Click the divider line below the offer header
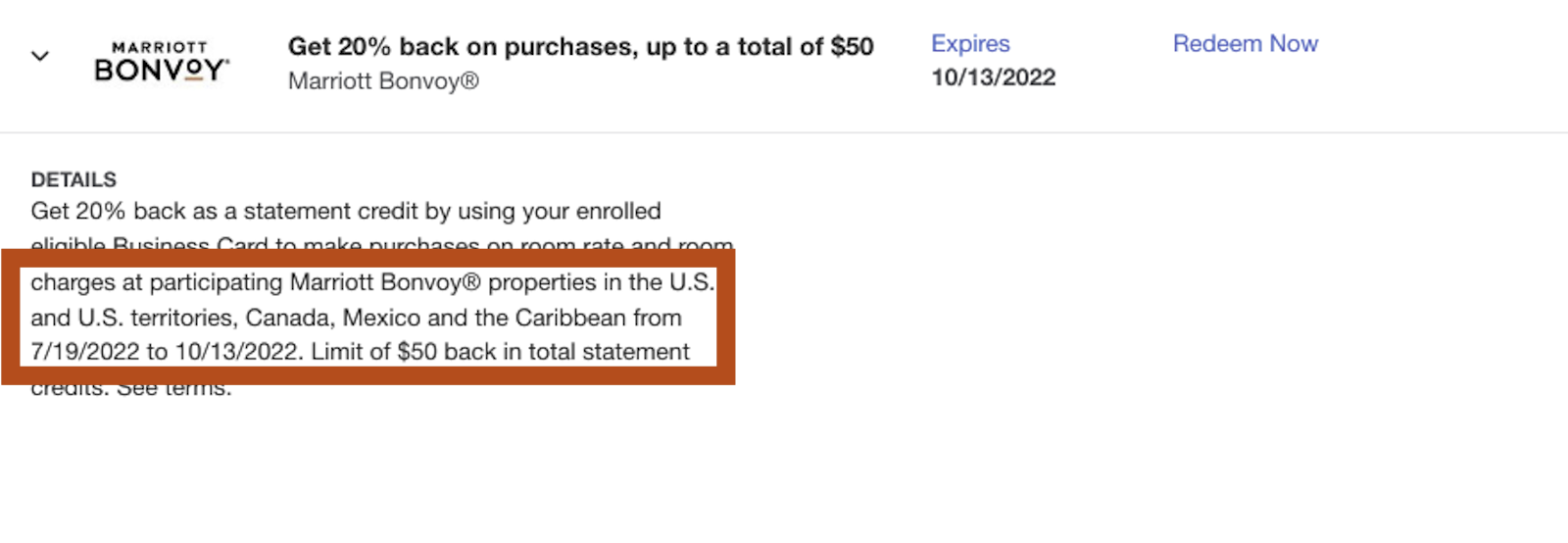Image resolution: width=1568 pixels, height=543 pixels. (x=784, y=132)
